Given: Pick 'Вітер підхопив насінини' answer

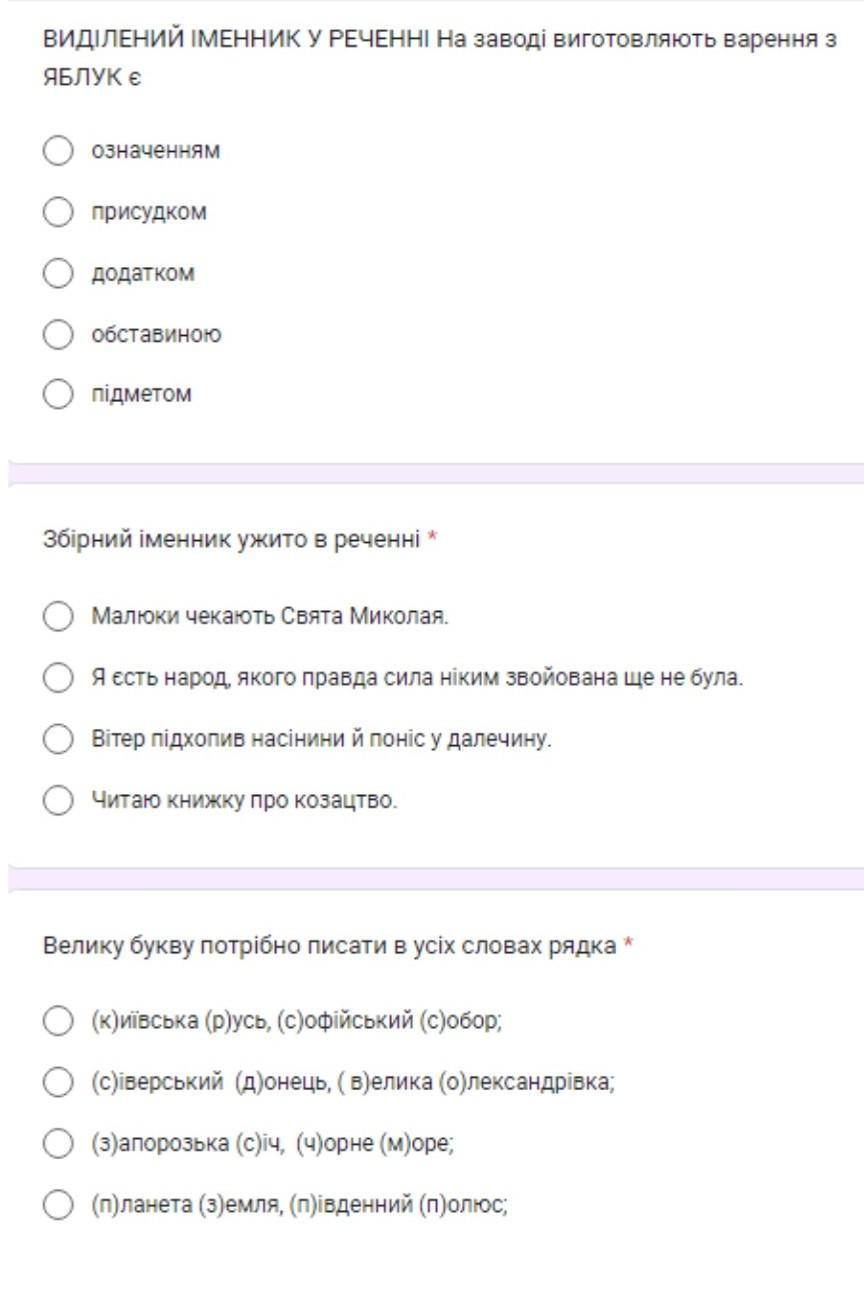Looking at the screenshot, I should (59, 739).
